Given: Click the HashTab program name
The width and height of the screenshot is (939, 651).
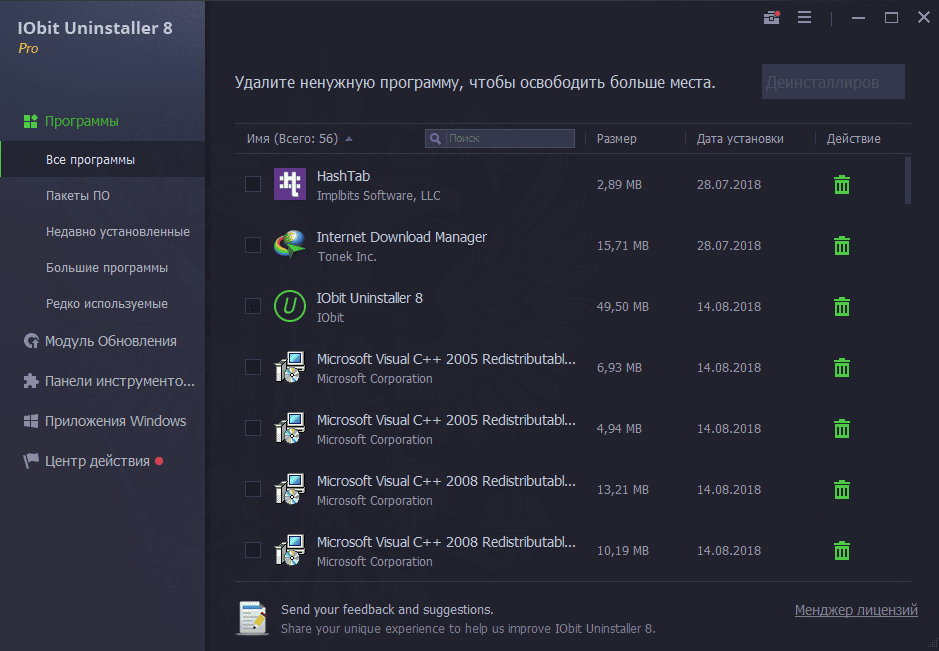Looking at the screenshot, I should point(343,176).
